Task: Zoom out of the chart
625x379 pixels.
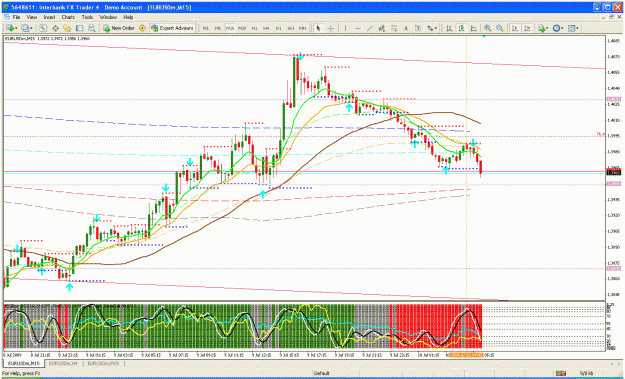Action: click(500, 28)
